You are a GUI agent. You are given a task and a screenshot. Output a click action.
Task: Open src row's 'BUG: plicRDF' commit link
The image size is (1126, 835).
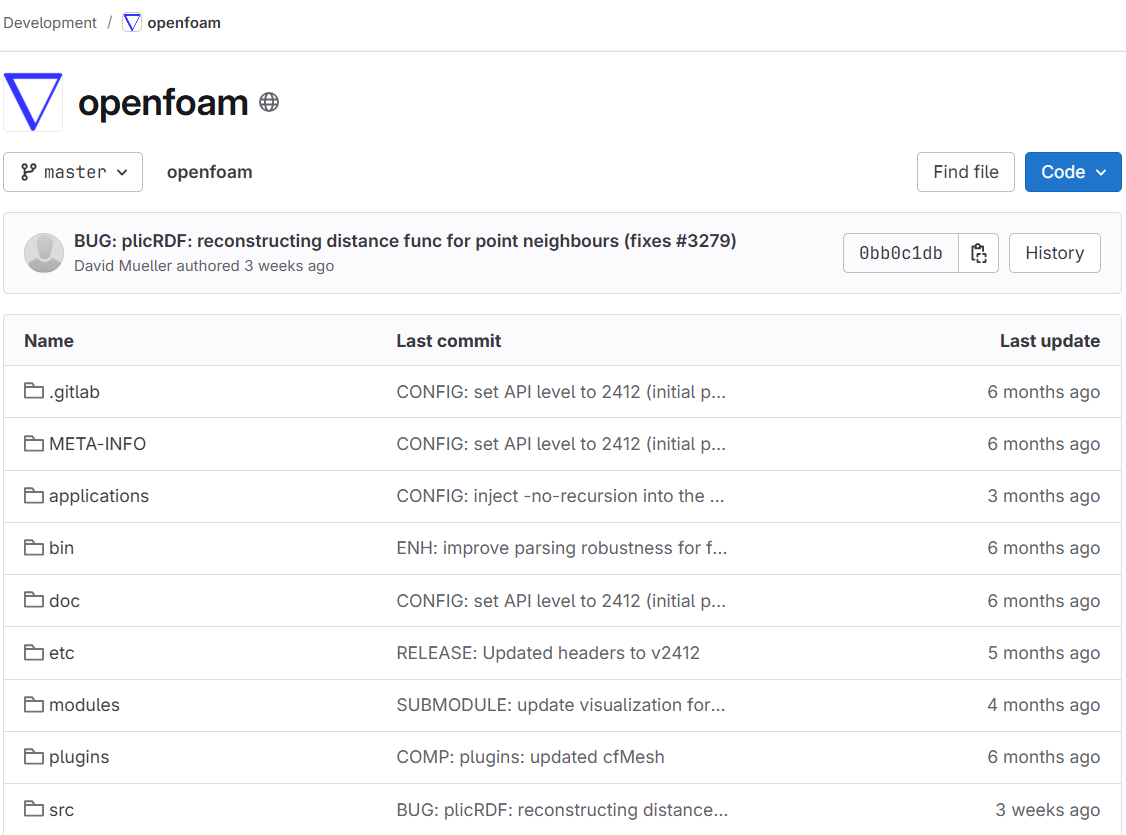pos(562,810)
